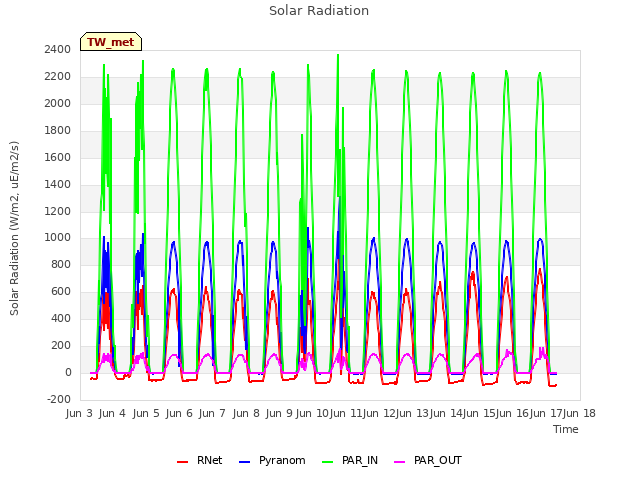Click the Jun 6 x-axis date label
This screenshot has width=640, height=480.
[179, 413]
